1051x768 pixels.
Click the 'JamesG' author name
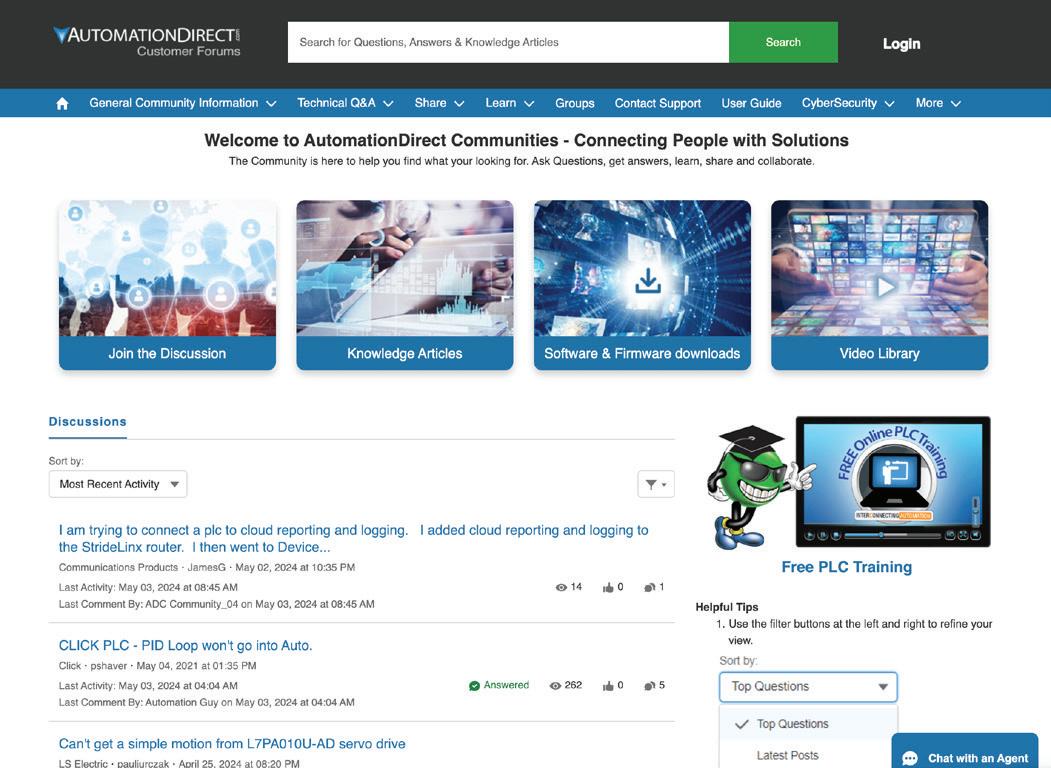pos(206,568)
